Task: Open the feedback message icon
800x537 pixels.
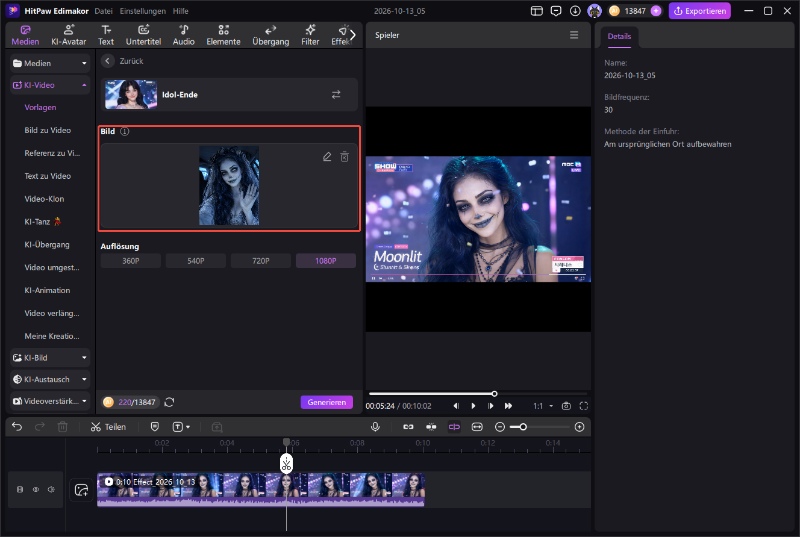Action: coord(556,11)
